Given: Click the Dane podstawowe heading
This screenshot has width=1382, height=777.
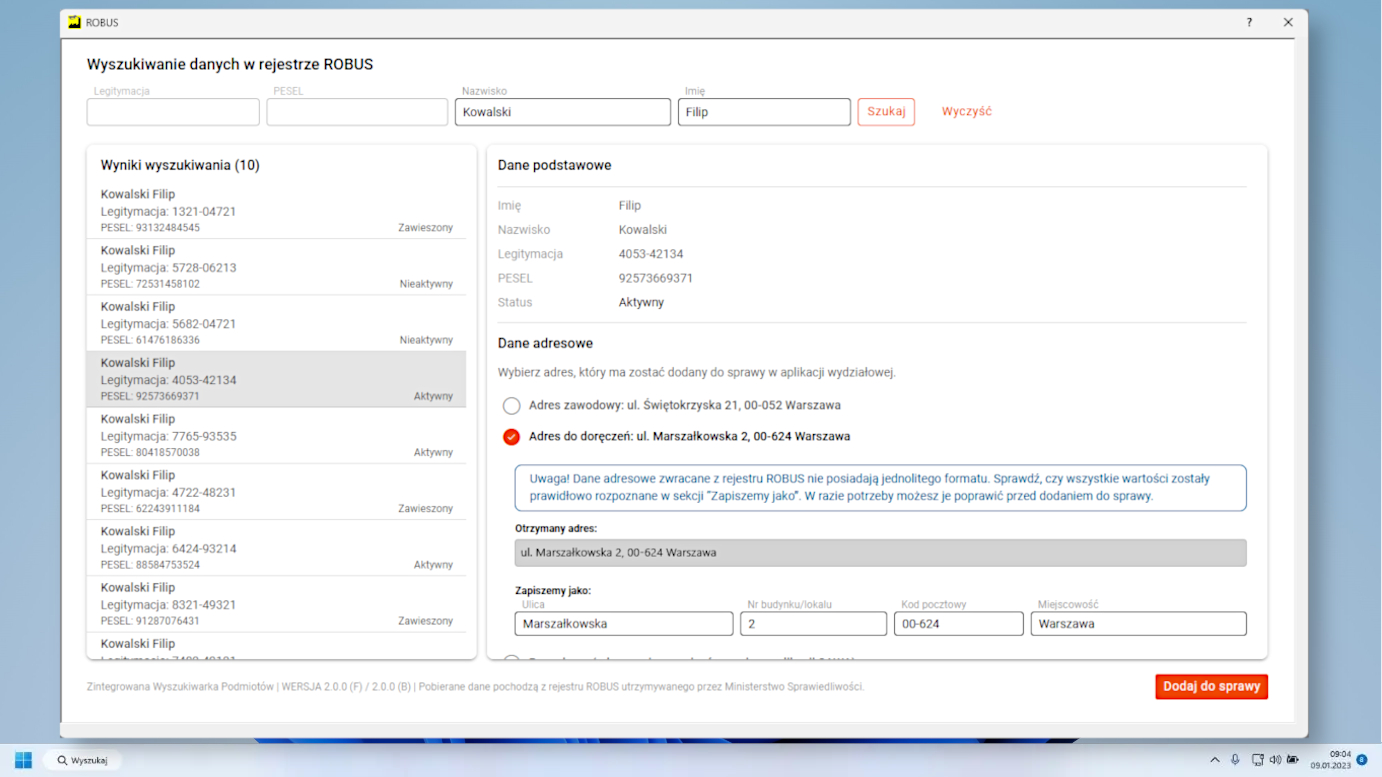Looking at the screenshot, I should (x=554, y=165).
